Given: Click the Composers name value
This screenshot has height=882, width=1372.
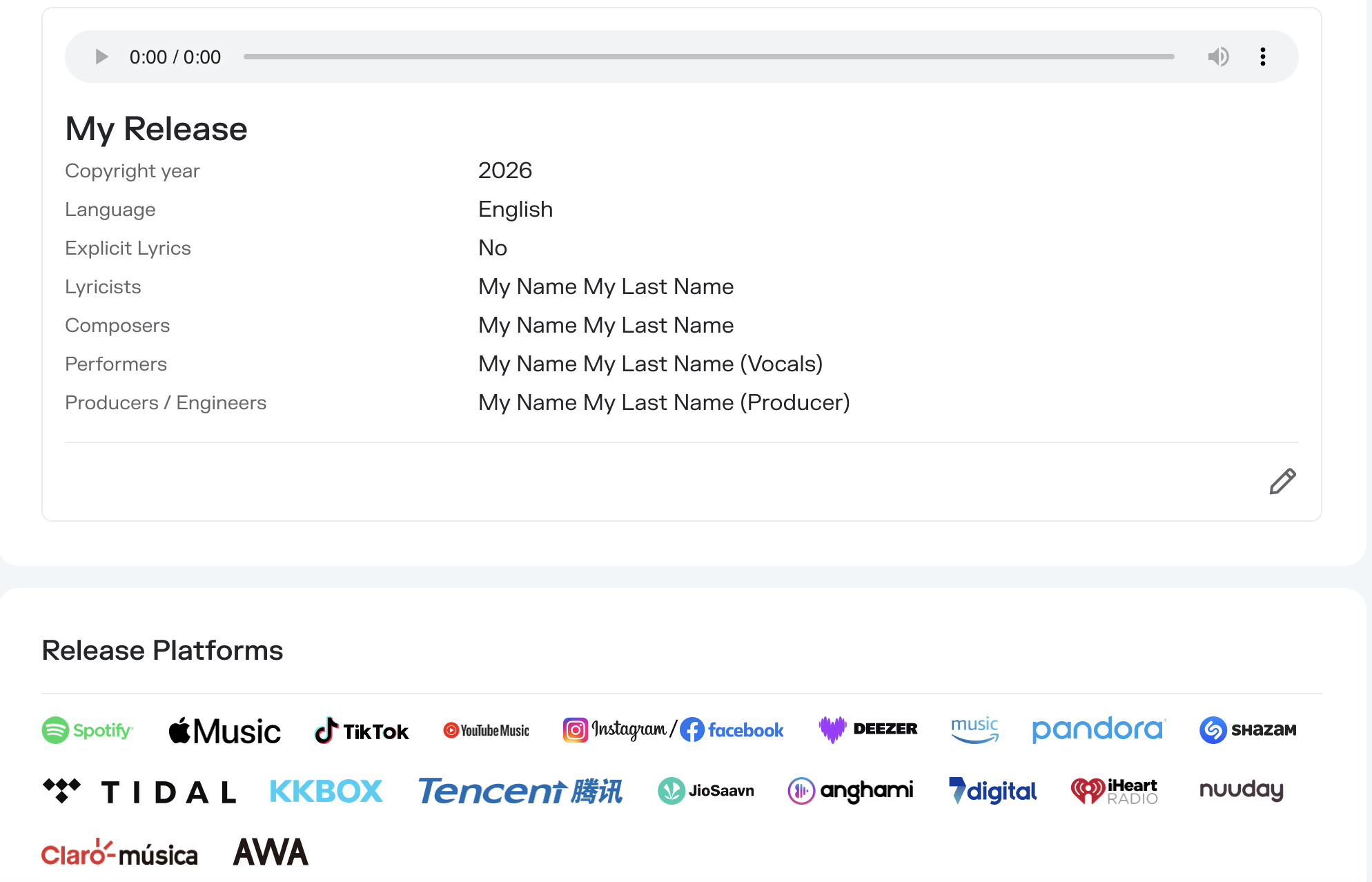Looking at the screenshot, I should click(x=606, y=325).
